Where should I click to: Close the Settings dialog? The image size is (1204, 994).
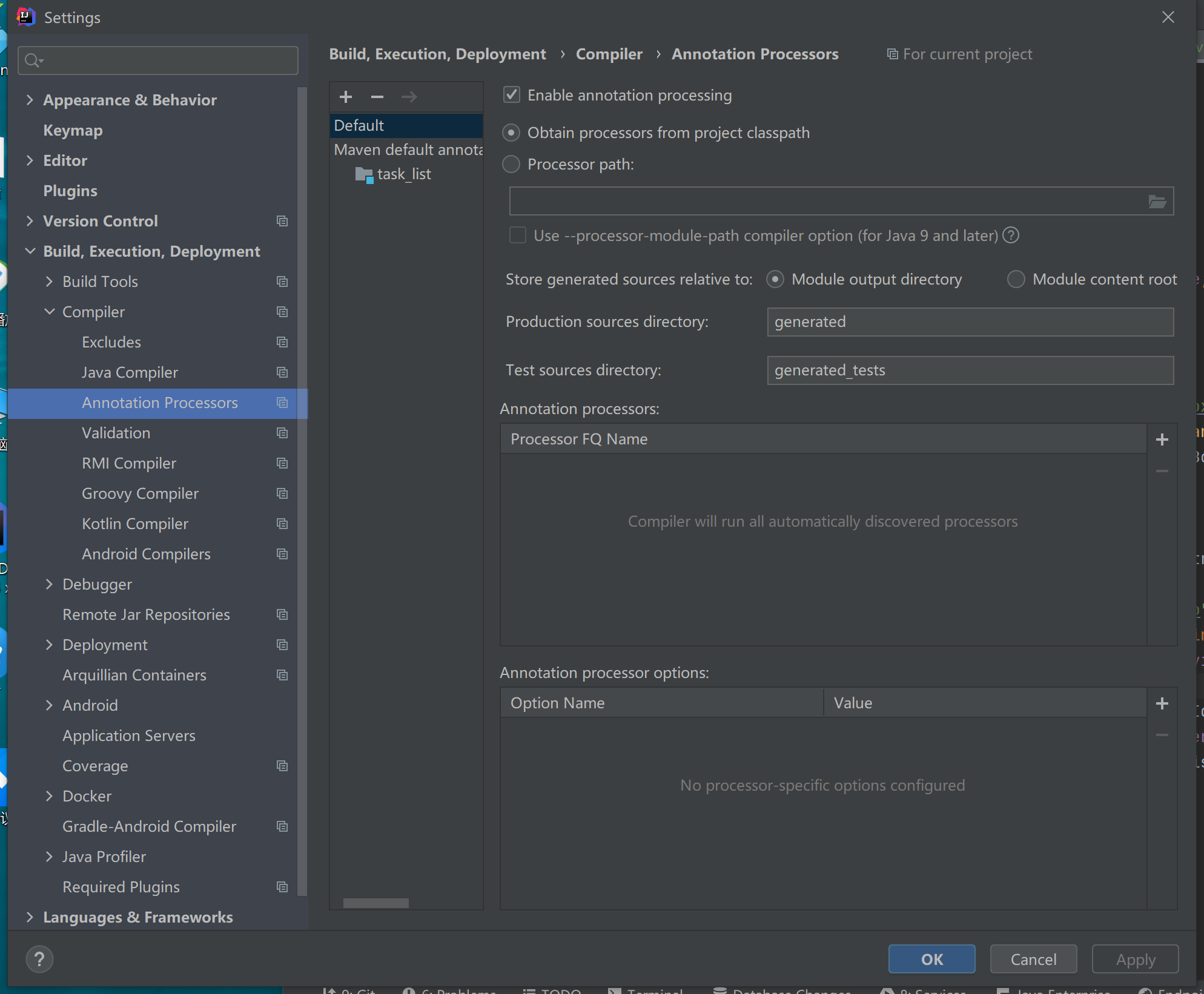[x=1168, y=18]
